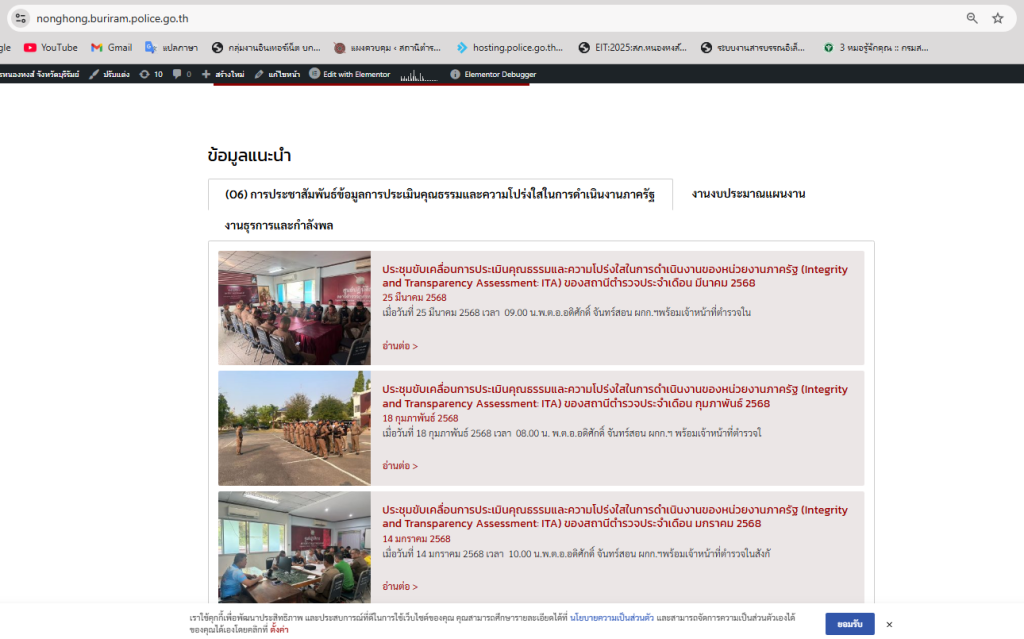Dismiss the cookie banner with the X
1024x639 pixels.
point(889,624)
